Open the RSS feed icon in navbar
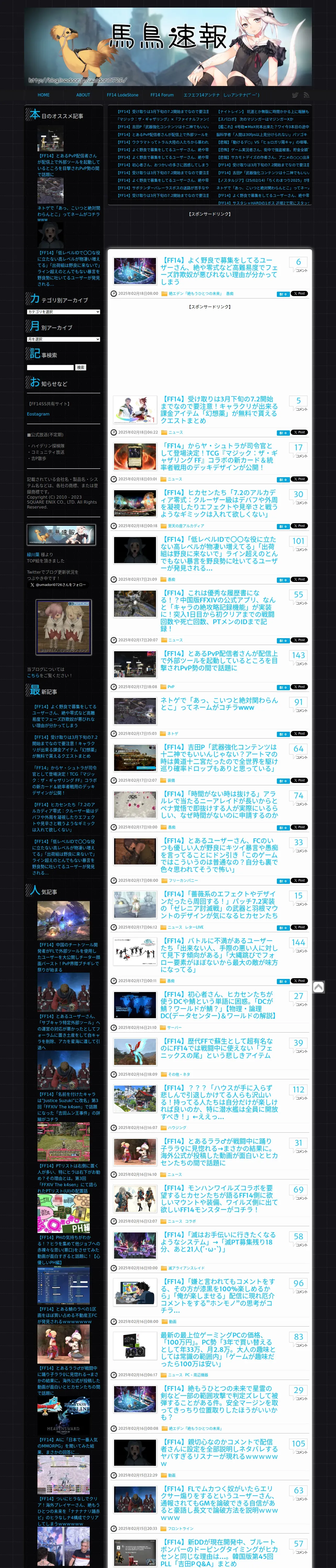 pos(306,95)
